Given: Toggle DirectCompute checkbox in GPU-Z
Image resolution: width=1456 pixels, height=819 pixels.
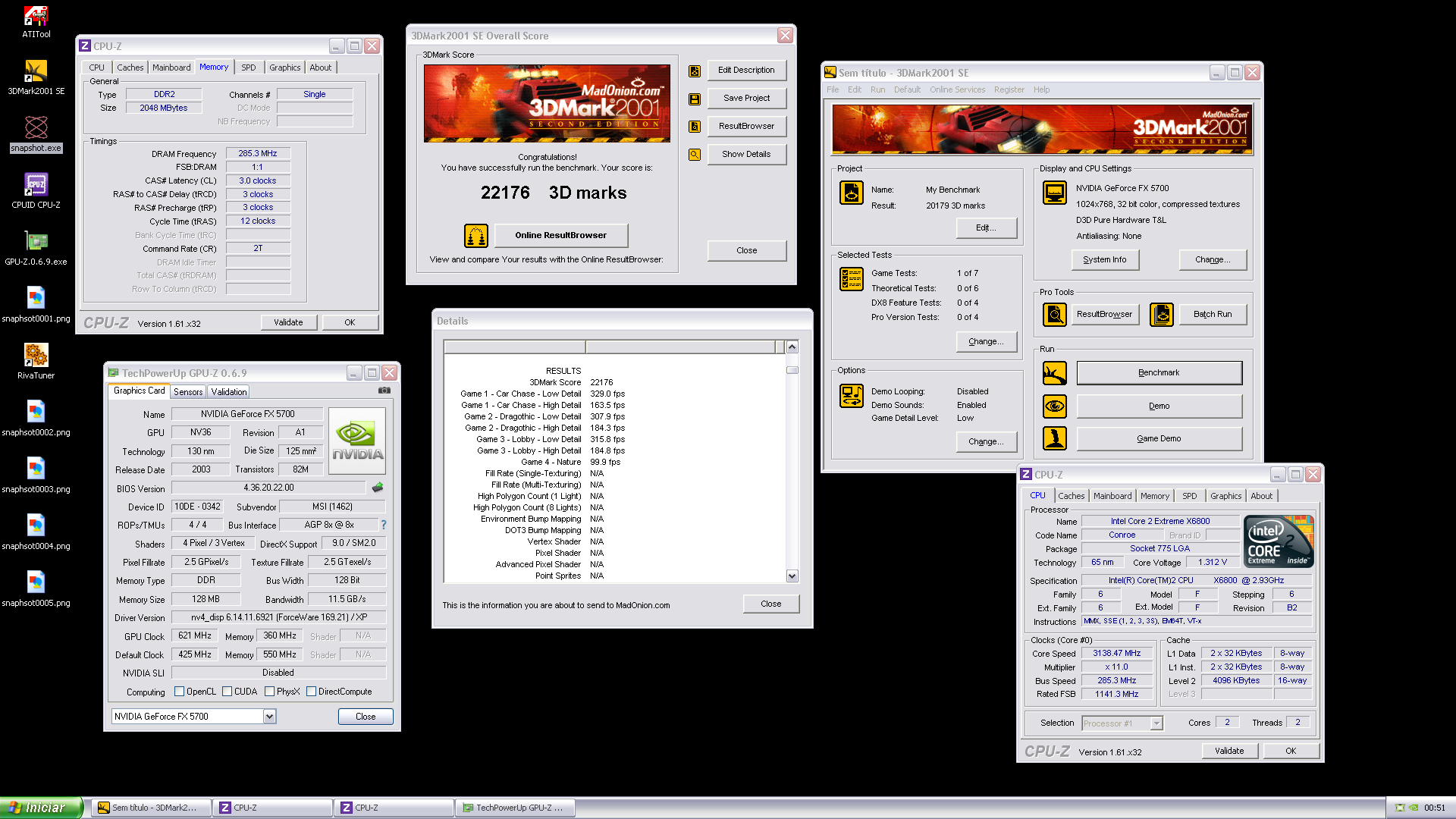Looking at the screenshot, I should tap(311, 692).
